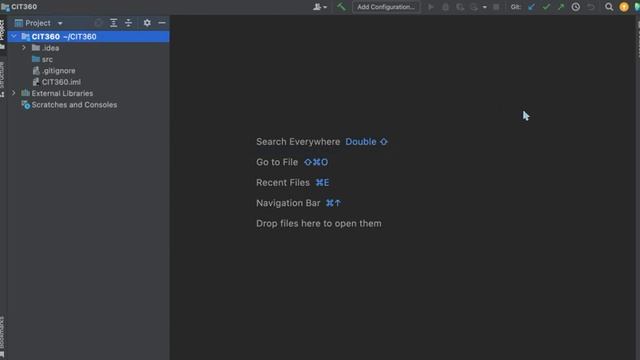The height and width of the screenshot is (360, 640).
Task: Click the Recent Files hint text
Action: pyautogui.click(x=283, y=182)
